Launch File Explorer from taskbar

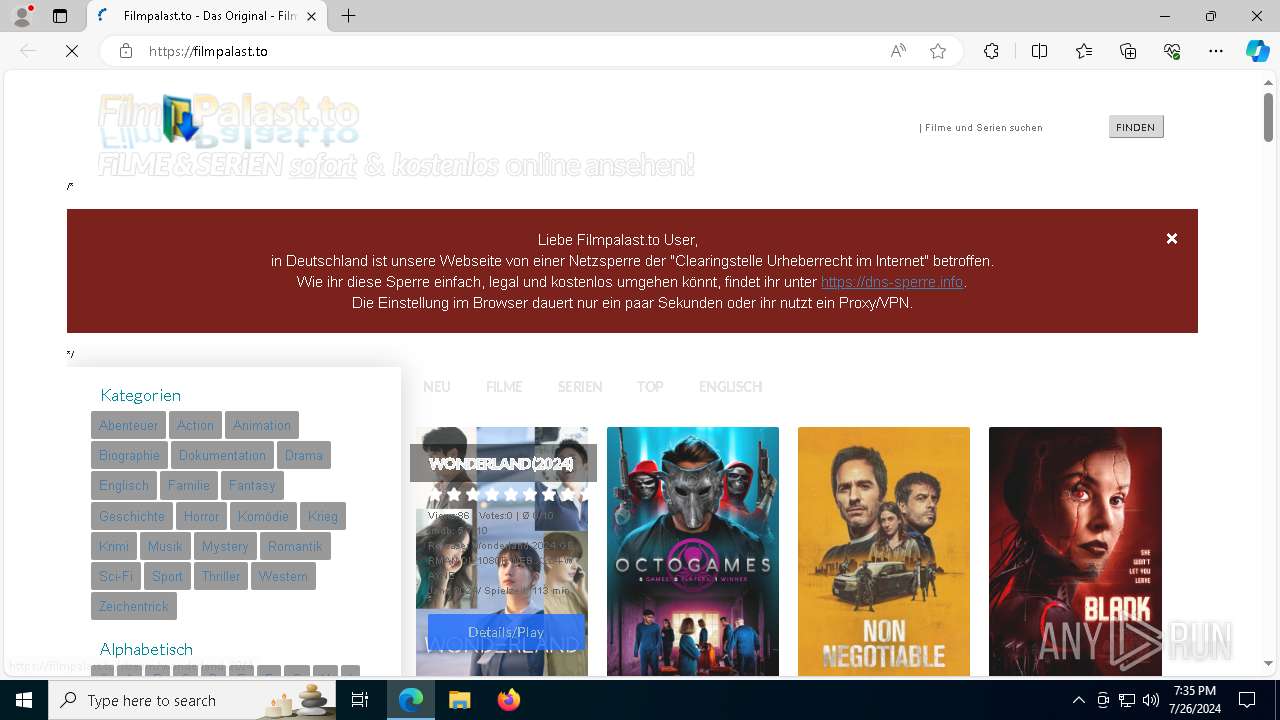[459, 700]
